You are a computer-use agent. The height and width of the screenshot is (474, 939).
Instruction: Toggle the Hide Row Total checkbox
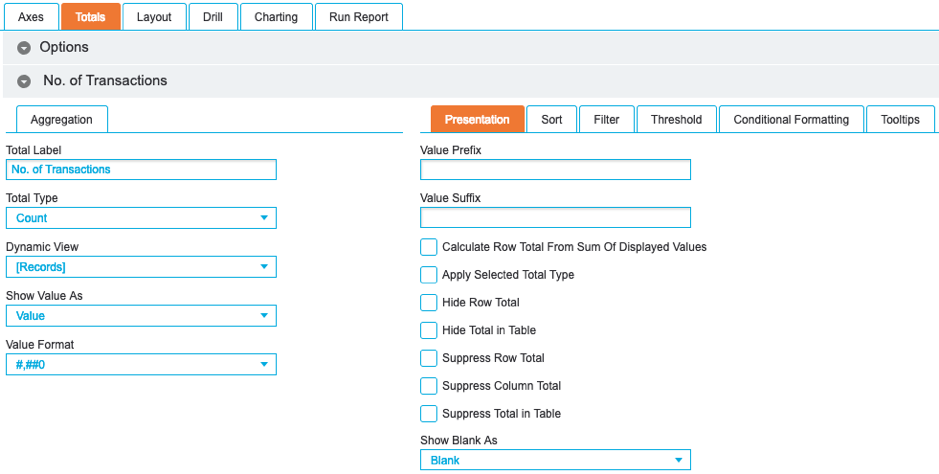(x=429, y=302)
